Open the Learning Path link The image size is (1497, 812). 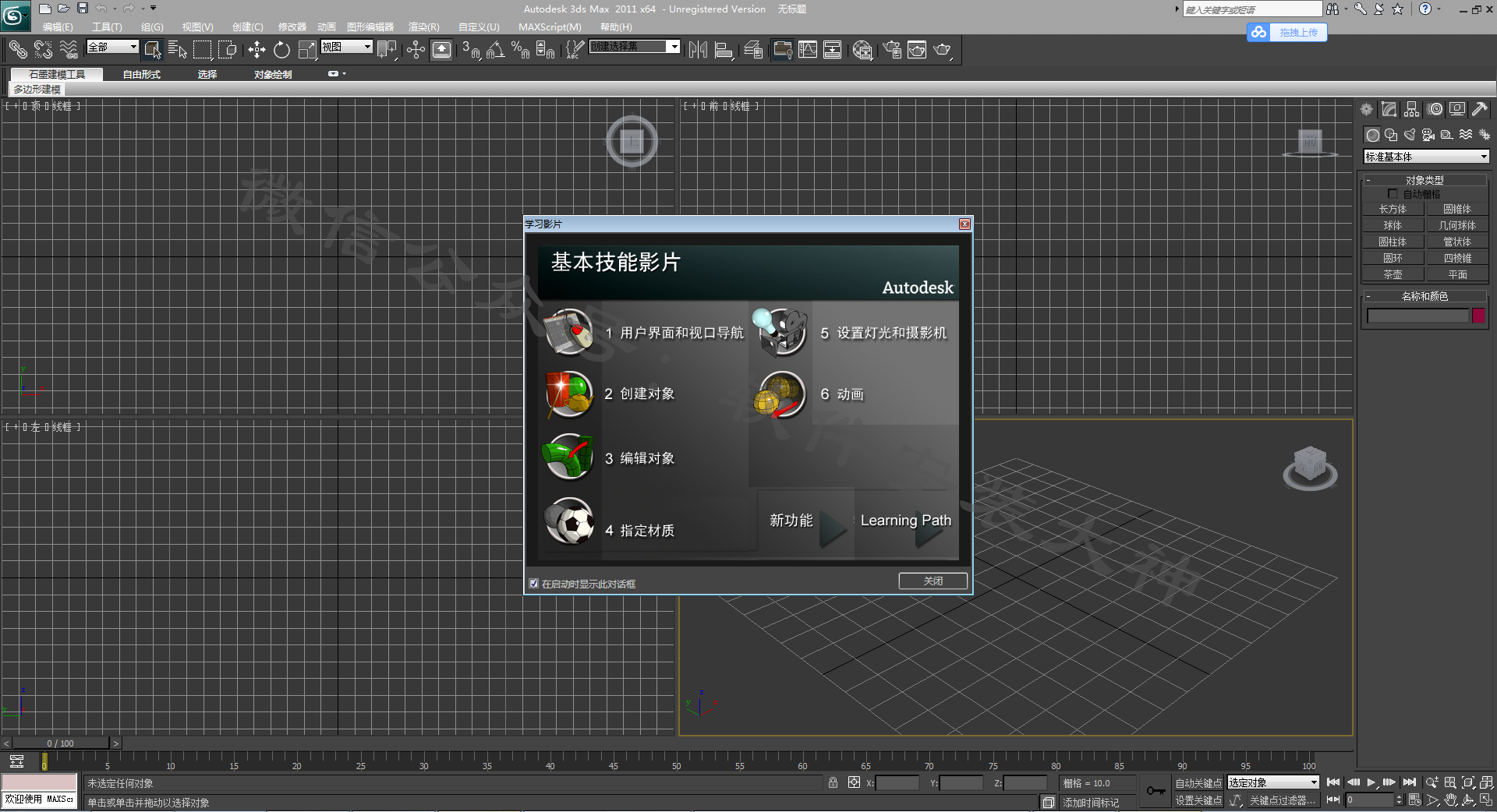coord(907,521)
